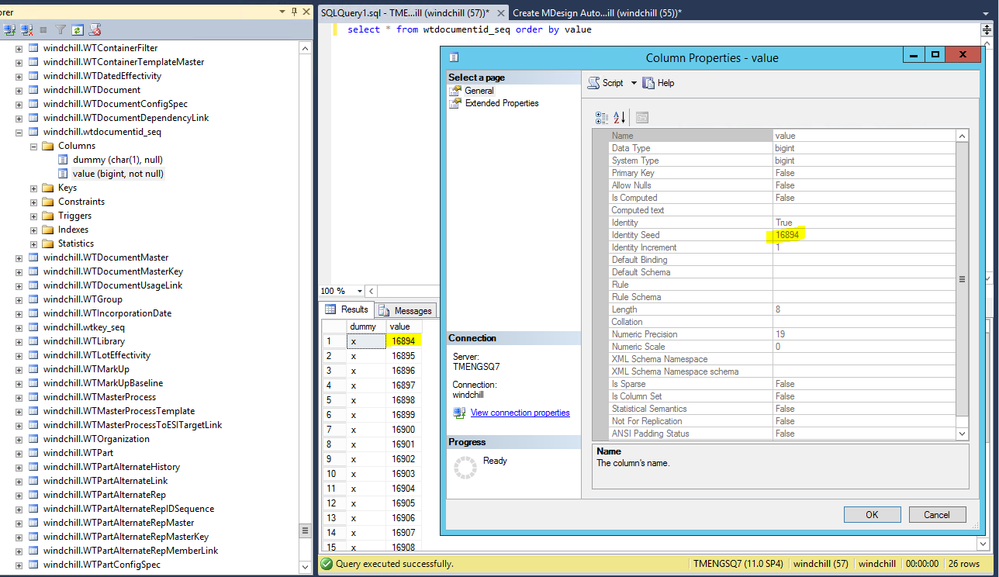Click the Connect icon in Object Explorer toolbar
The width and height of the screenshot is (999, 577).
8,31
